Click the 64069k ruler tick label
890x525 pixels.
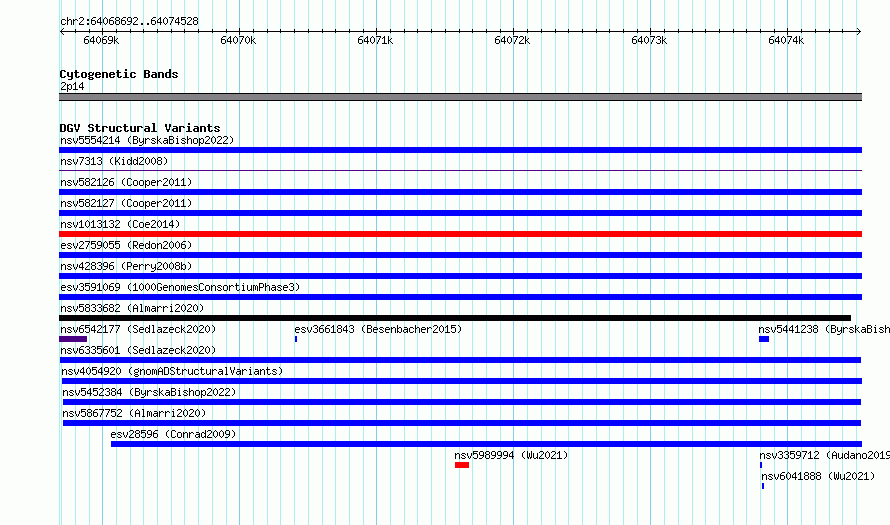101,40
